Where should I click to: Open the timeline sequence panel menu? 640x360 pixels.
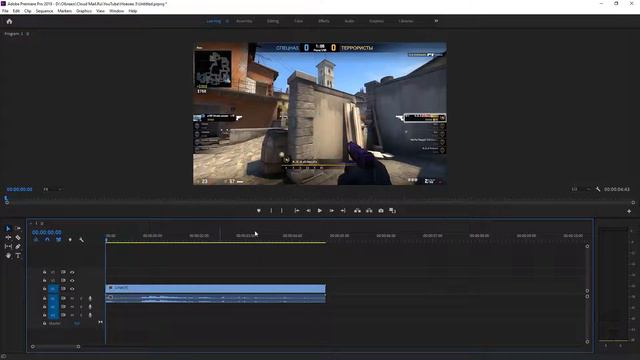click(42, 223)
